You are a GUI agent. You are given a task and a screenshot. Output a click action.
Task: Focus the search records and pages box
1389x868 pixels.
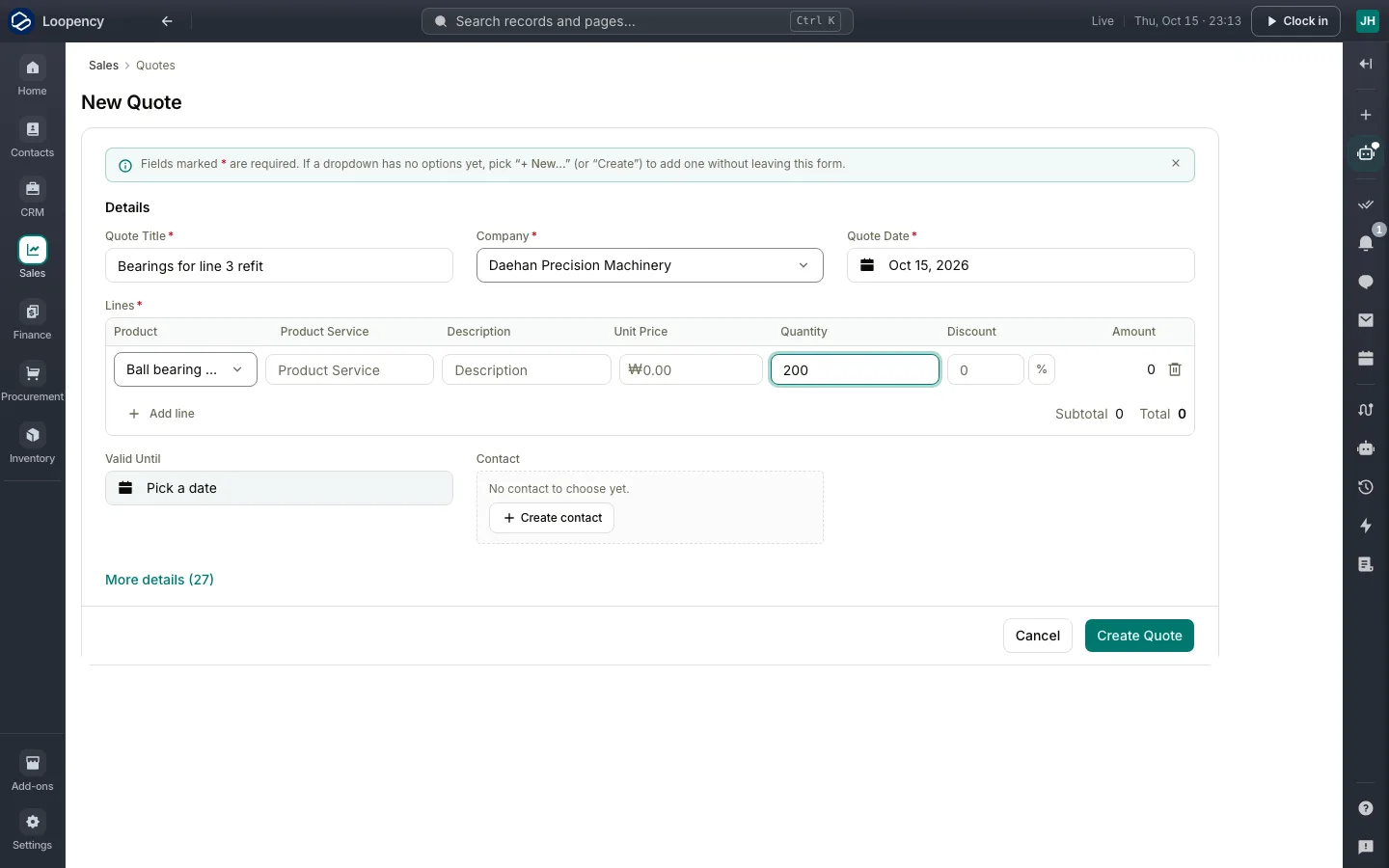coord(637,21)
